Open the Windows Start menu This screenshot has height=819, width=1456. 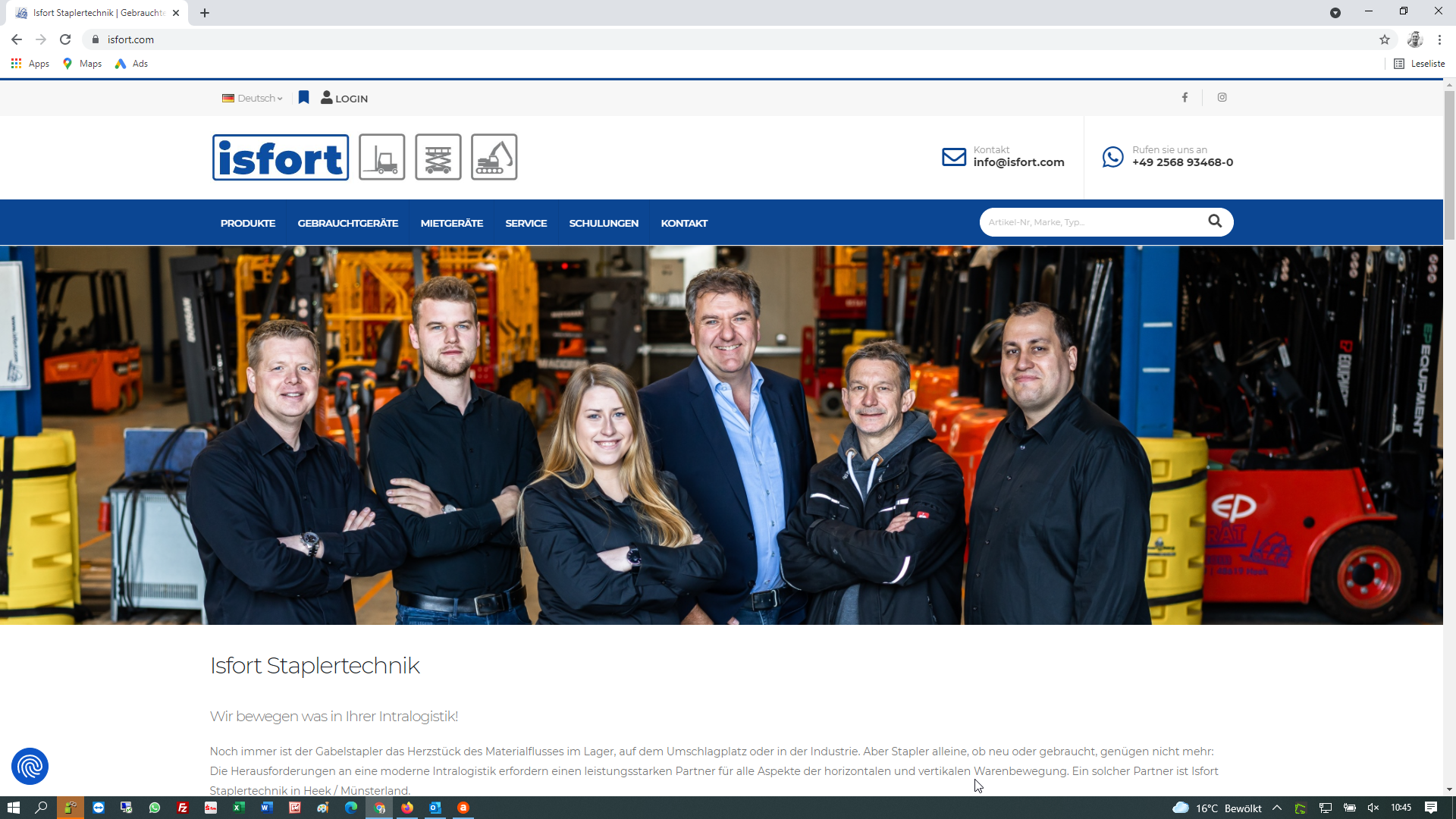coord(14,808)
